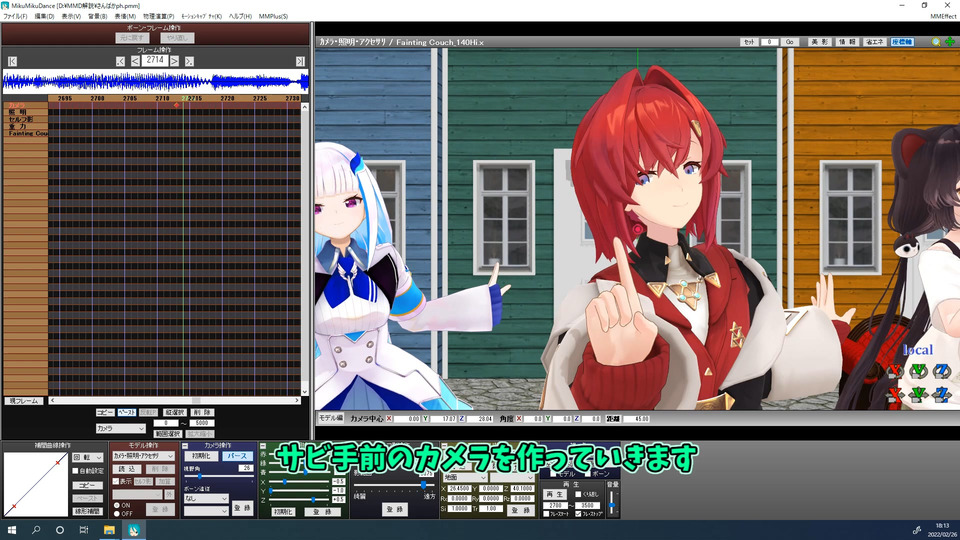The image size is (960, 540).
Task: Toggle the 座標軸 button in viewport header
Action: [x=902, y=42]
